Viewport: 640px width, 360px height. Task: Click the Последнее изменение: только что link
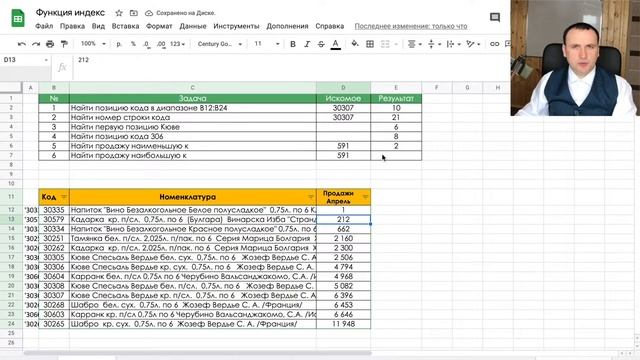point(411,26)
